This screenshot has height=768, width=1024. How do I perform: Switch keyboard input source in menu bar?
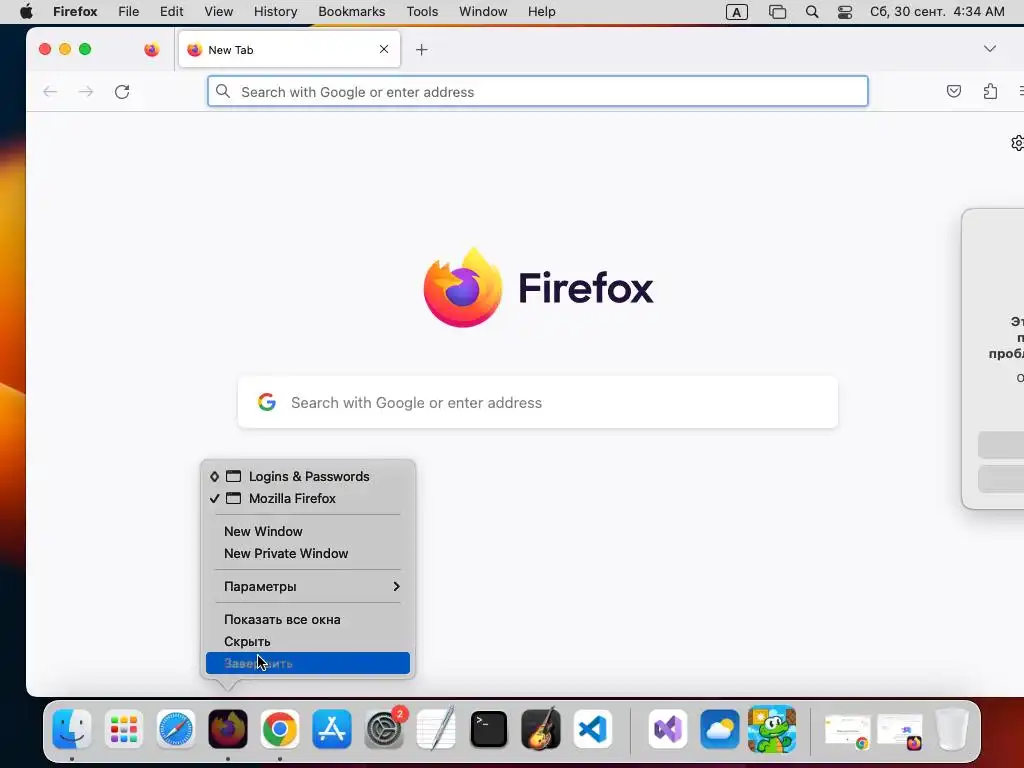(x=737, y=12)
